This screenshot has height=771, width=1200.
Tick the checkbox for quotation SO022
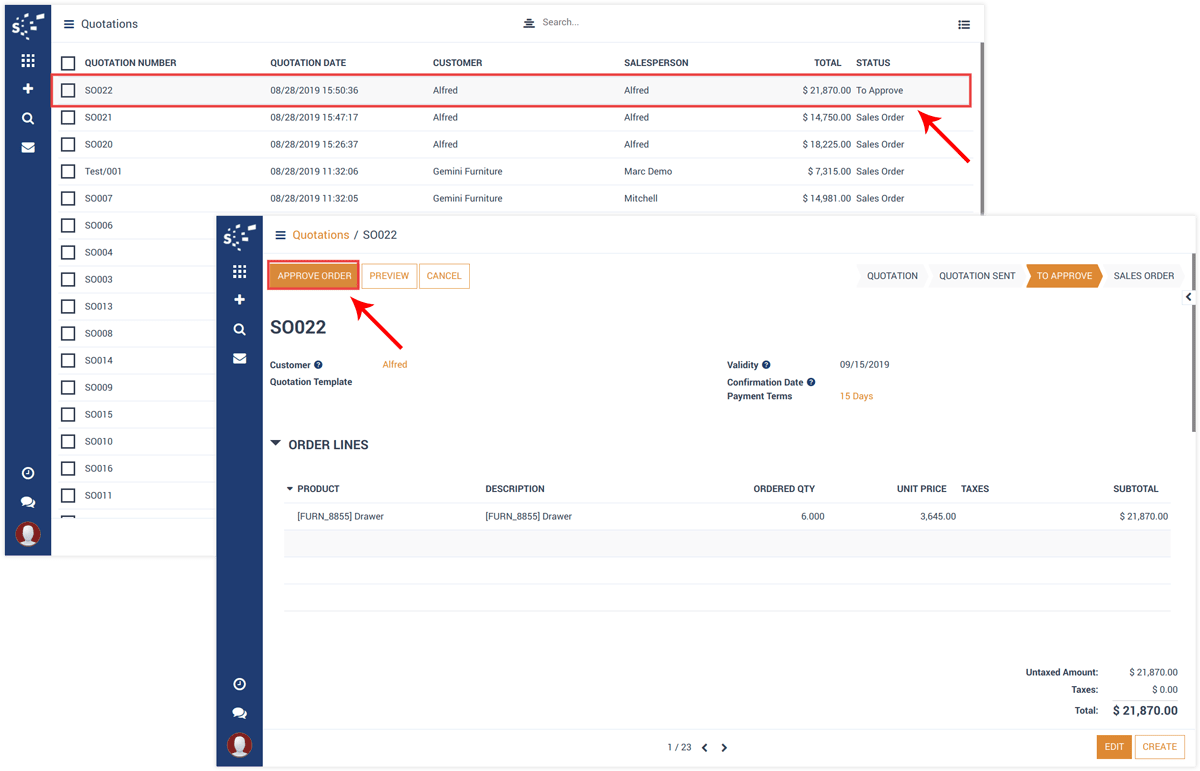coord(68,90)
